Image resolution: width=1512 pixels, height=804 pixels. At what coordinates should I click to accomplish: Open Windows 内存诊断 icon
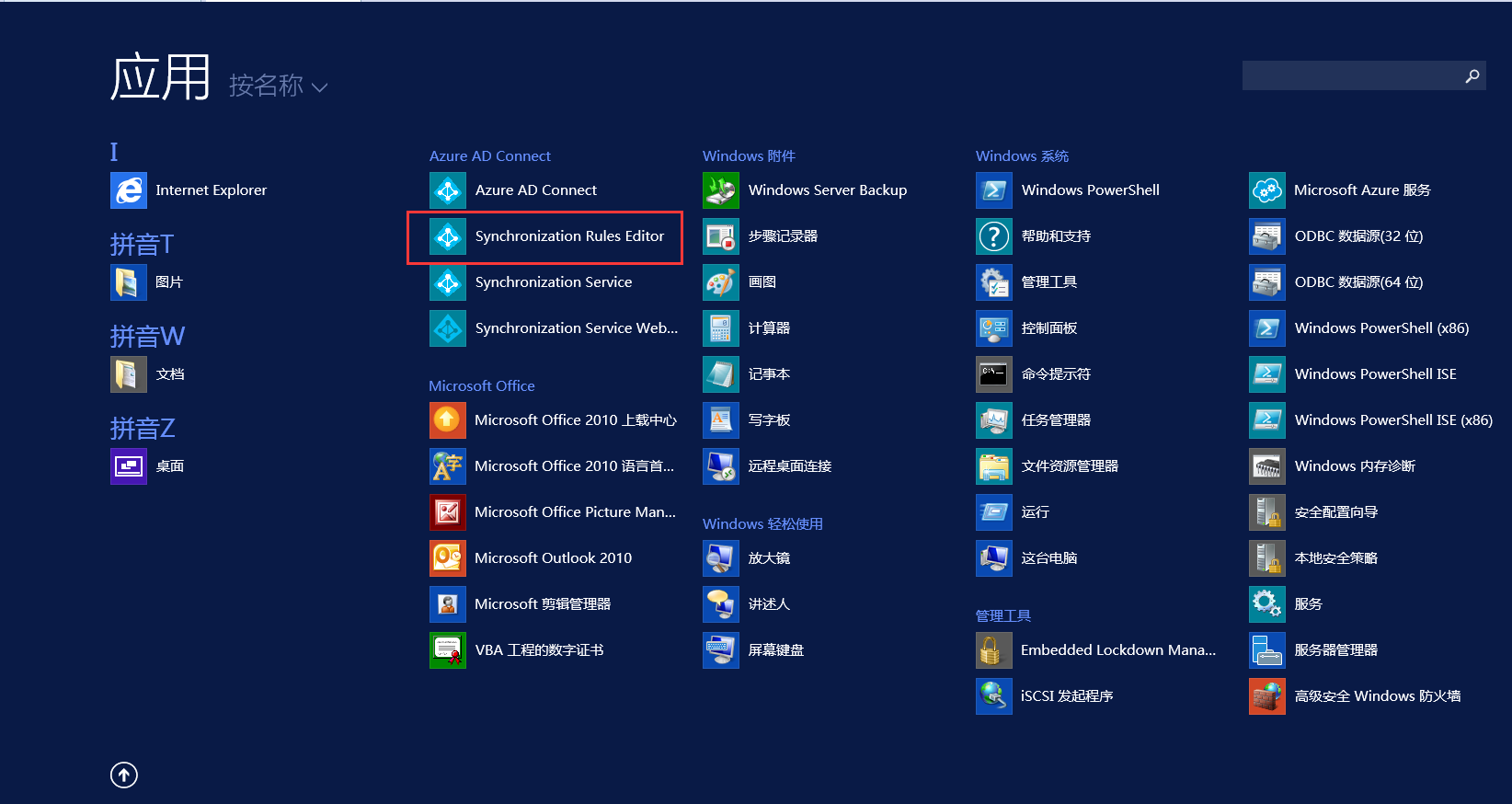click(1267, 466)
